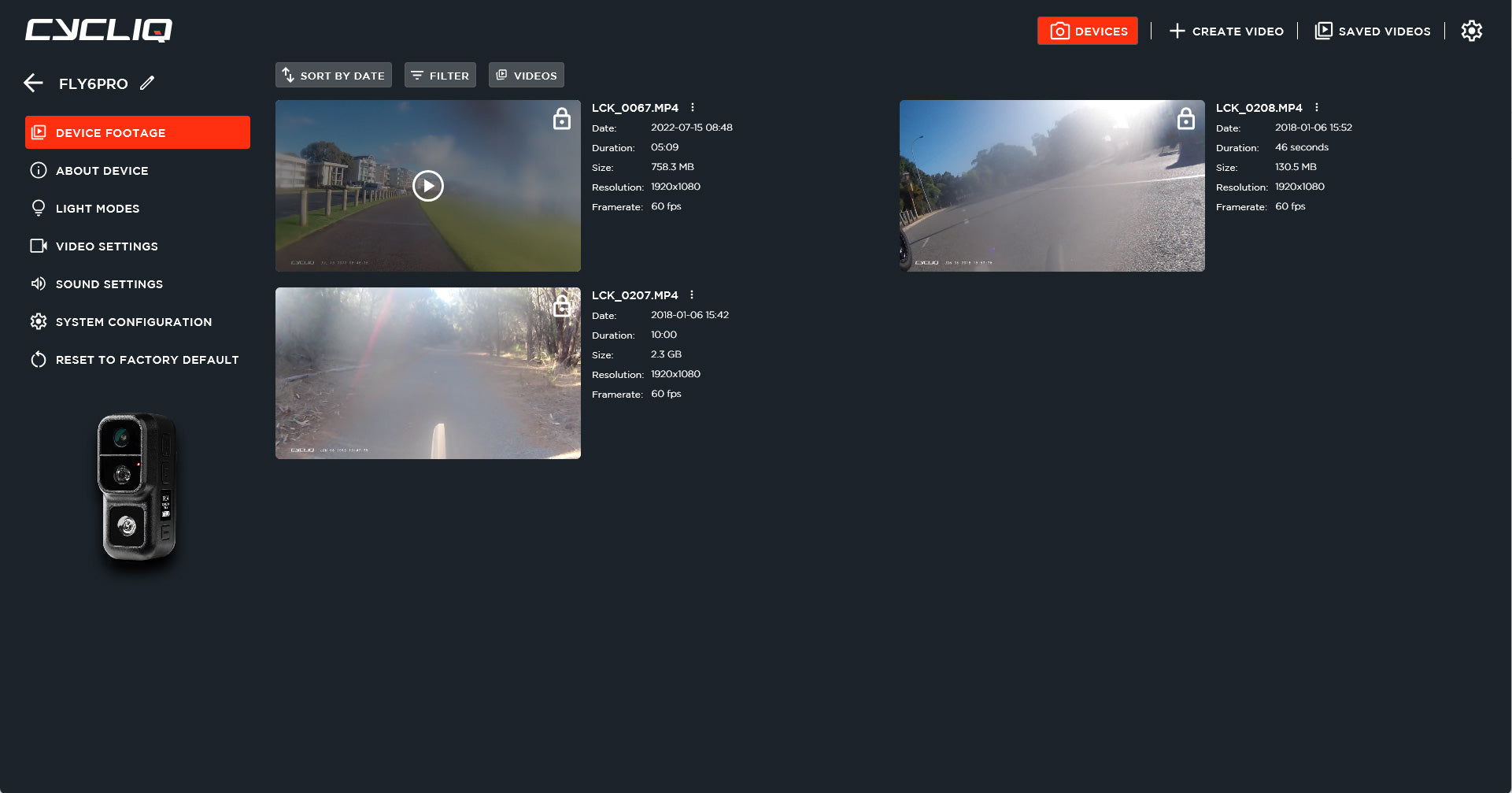Select Reset to Factory Default
This screenshot has width=1512, height=793.
[x=146, y=360]
